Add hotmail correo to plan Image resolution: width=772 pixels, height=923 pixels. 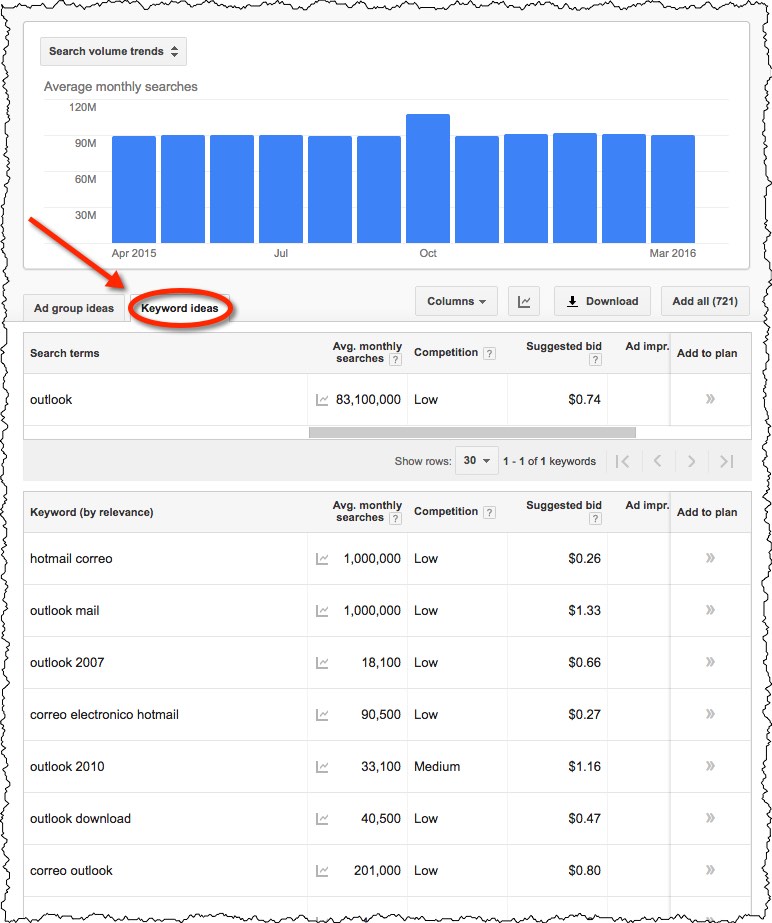(x=710, y=558)
